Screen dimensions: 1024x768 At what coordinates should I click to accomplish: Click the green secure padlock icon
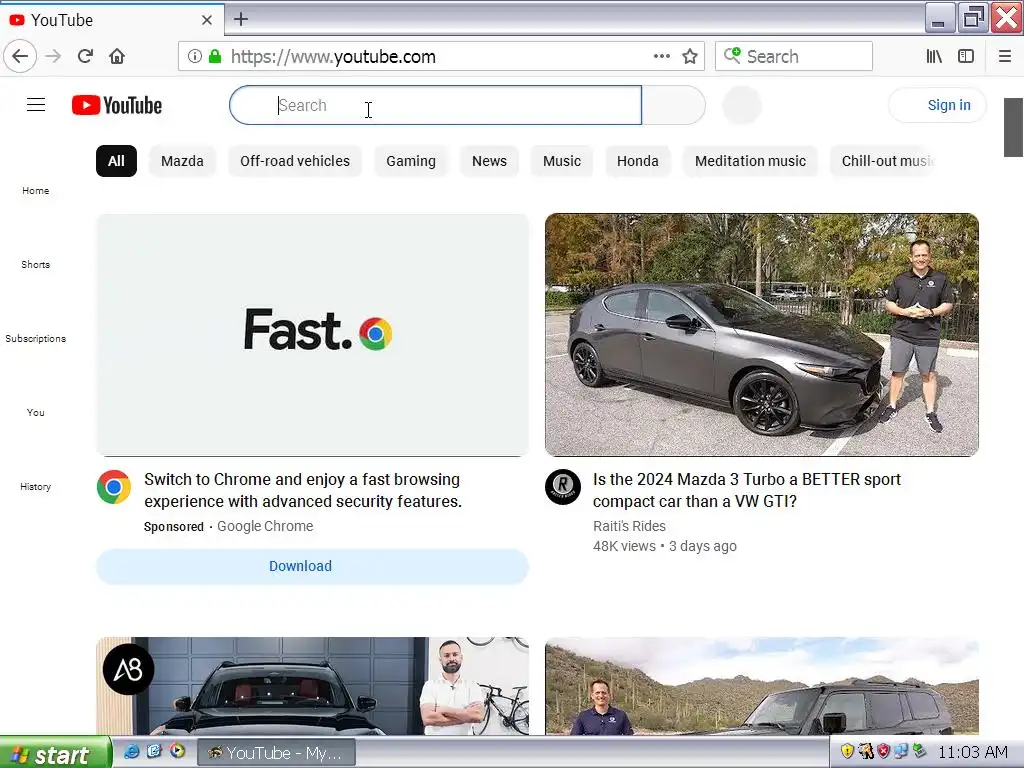215,57
